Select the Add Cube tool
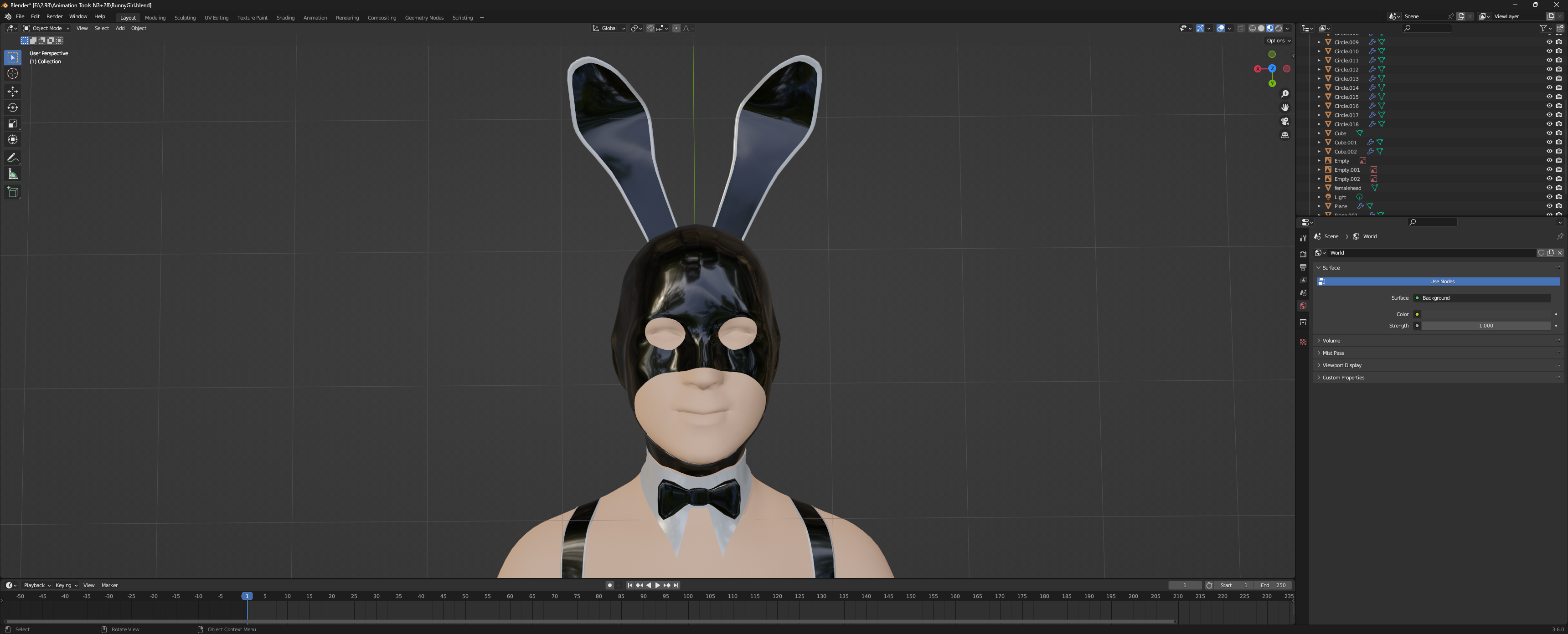The height and width of the screenshot is (634, 1568). (13, 192)
